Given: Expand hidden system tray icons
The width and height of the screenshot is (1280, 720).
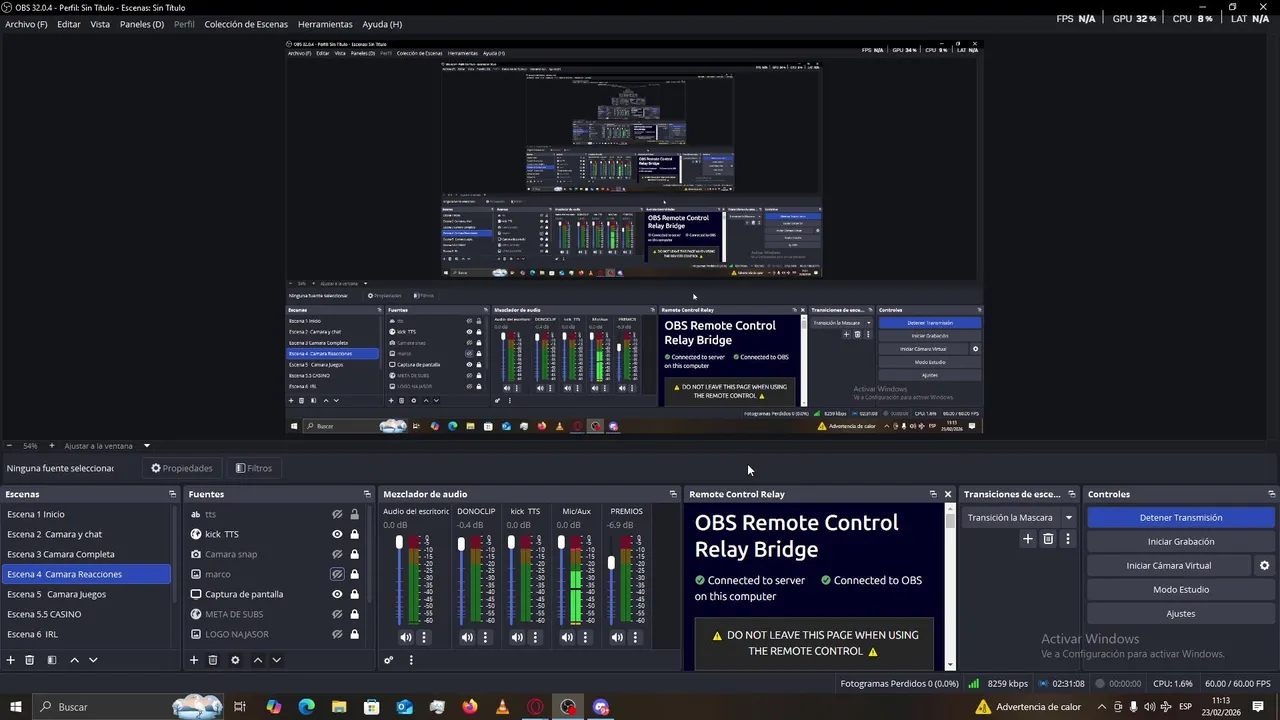Looking at the screenshot, I should point(1102,707).
